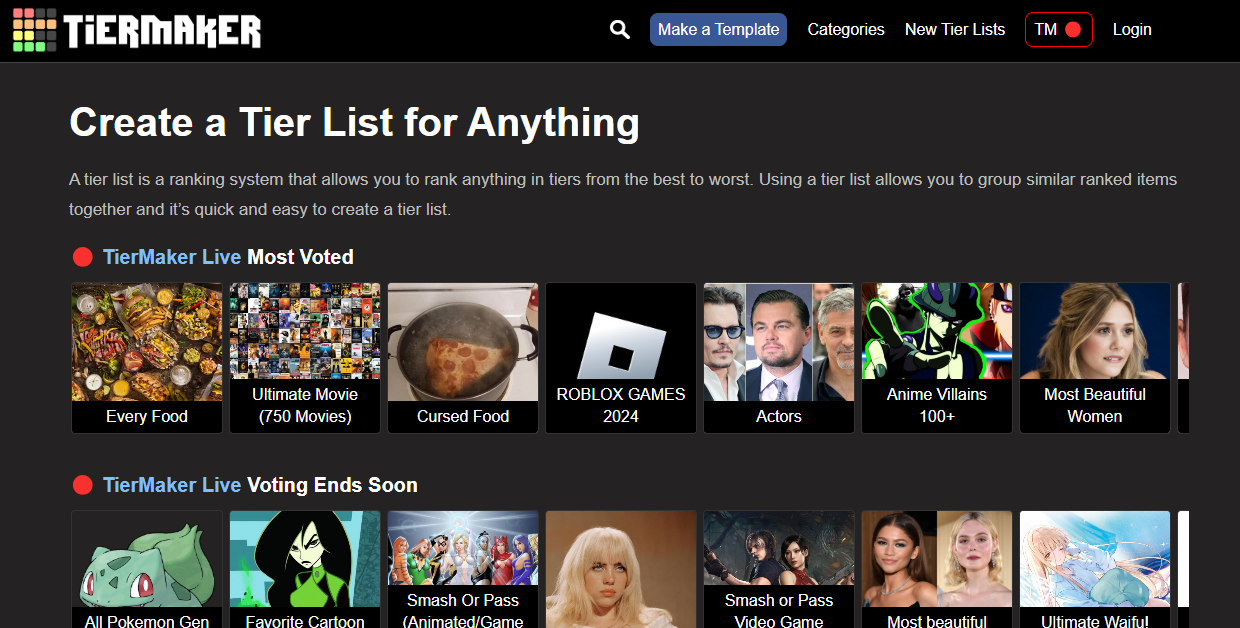Select the Ultimate Movie (750 Movies) template
Image resolution: width=1240 pixels, height=628 pixels.
coord(305,357)
